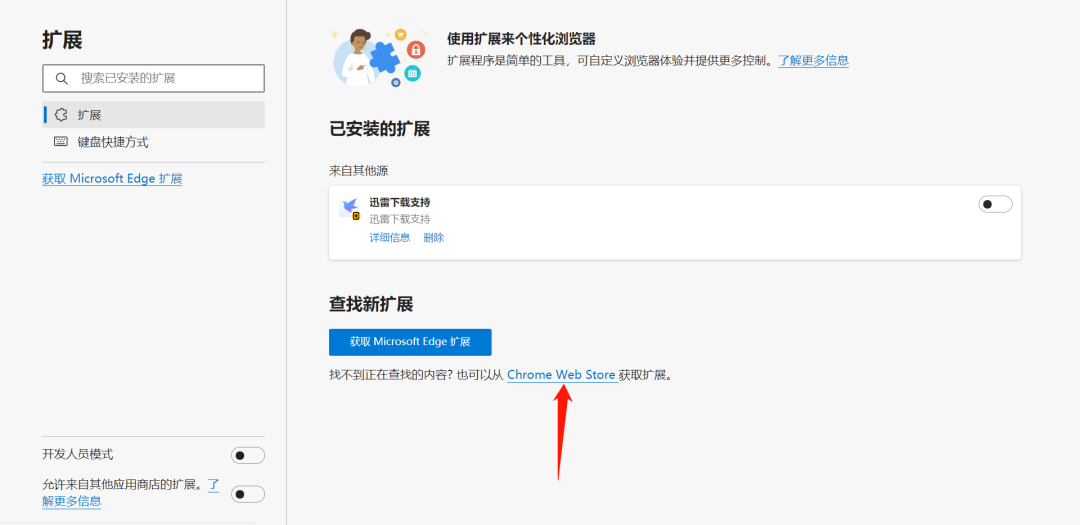Toggle 允许来自其他应用商店的扩展 switch
The height and width of the screenshot is (525, 1080).
pyautogui.click(x=248, y=494)
